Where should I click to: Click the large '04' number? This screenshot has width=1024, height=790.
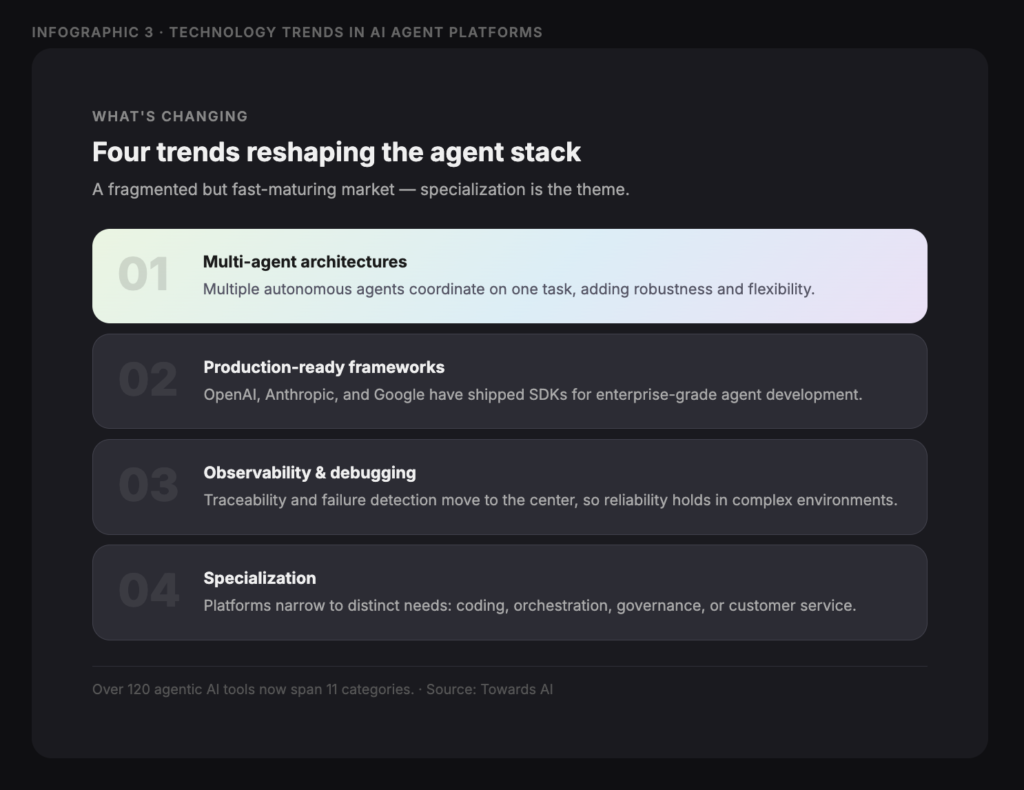pos(149,590)
